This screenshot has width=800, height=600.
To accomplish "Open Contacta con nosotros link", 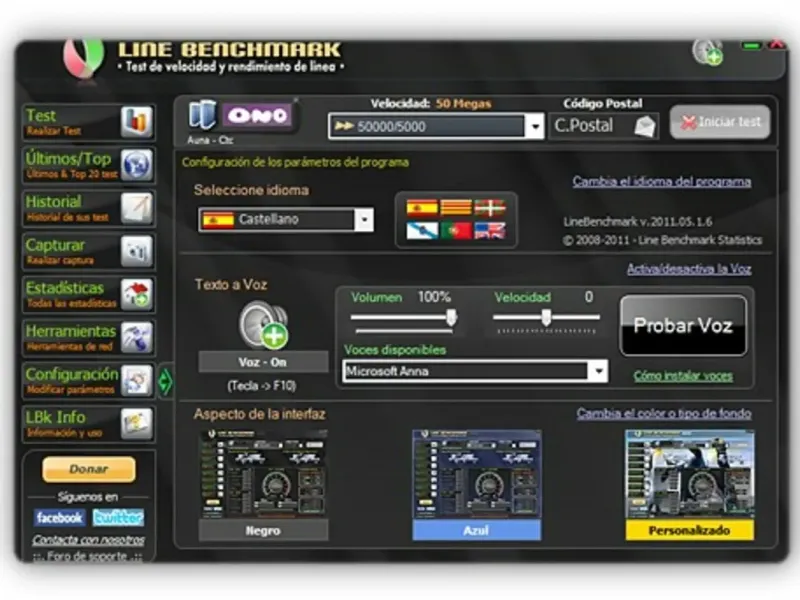I will click(x=88, y=540).
